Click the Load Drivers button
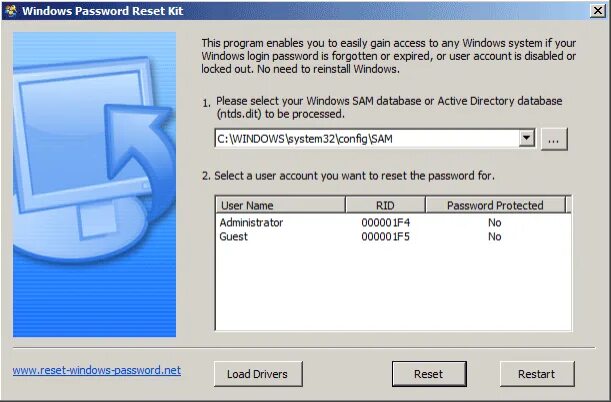 [x=258, y=374]
